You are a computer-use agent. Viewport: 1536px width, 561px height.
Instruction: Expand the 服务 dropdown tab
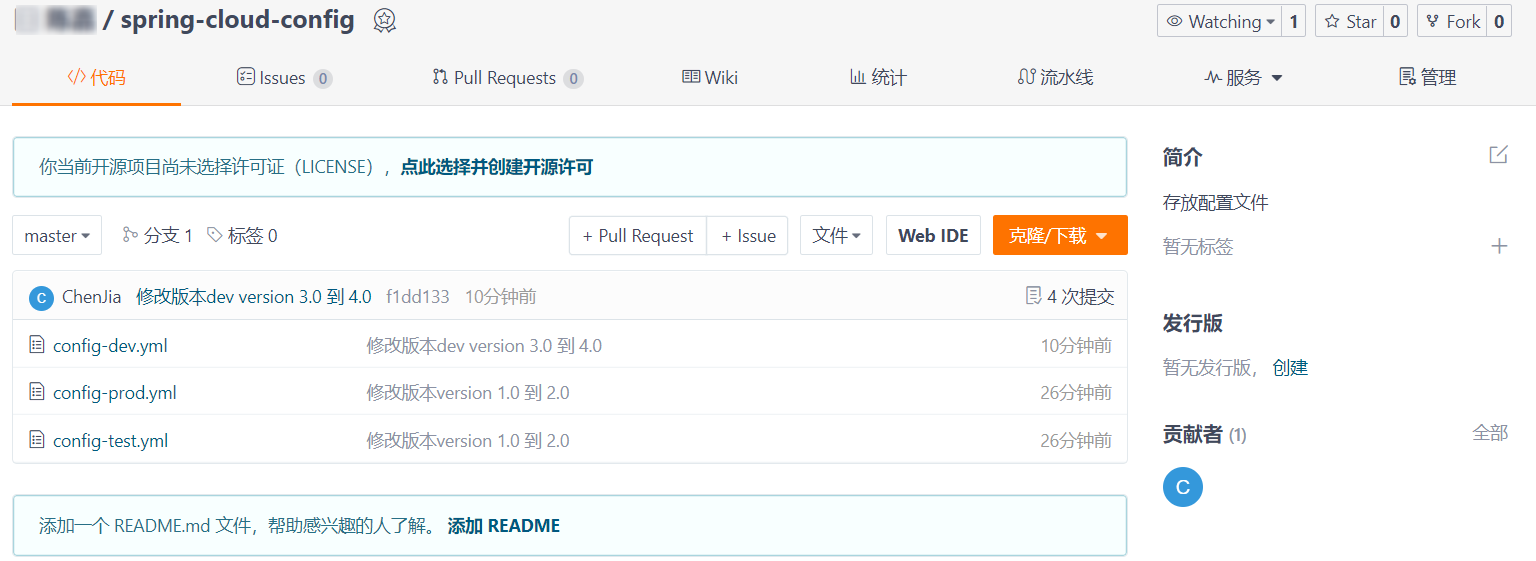point(1243,77)
